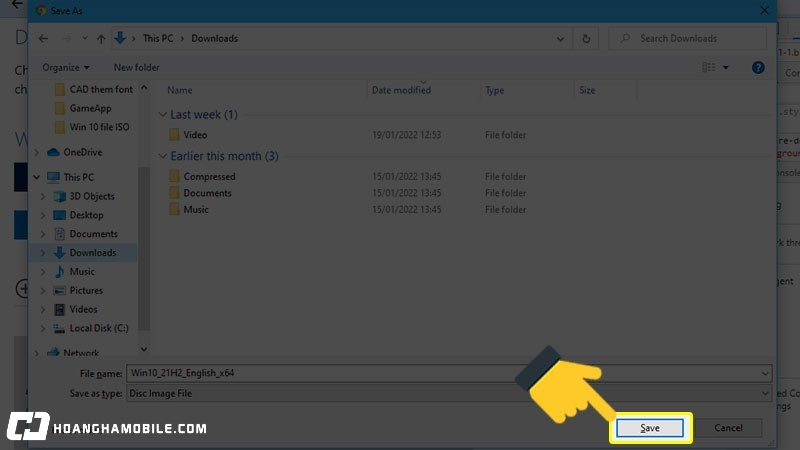Select This PC in the address path
The width and height of the screenshot is (800, 450).
coord(158,38)
